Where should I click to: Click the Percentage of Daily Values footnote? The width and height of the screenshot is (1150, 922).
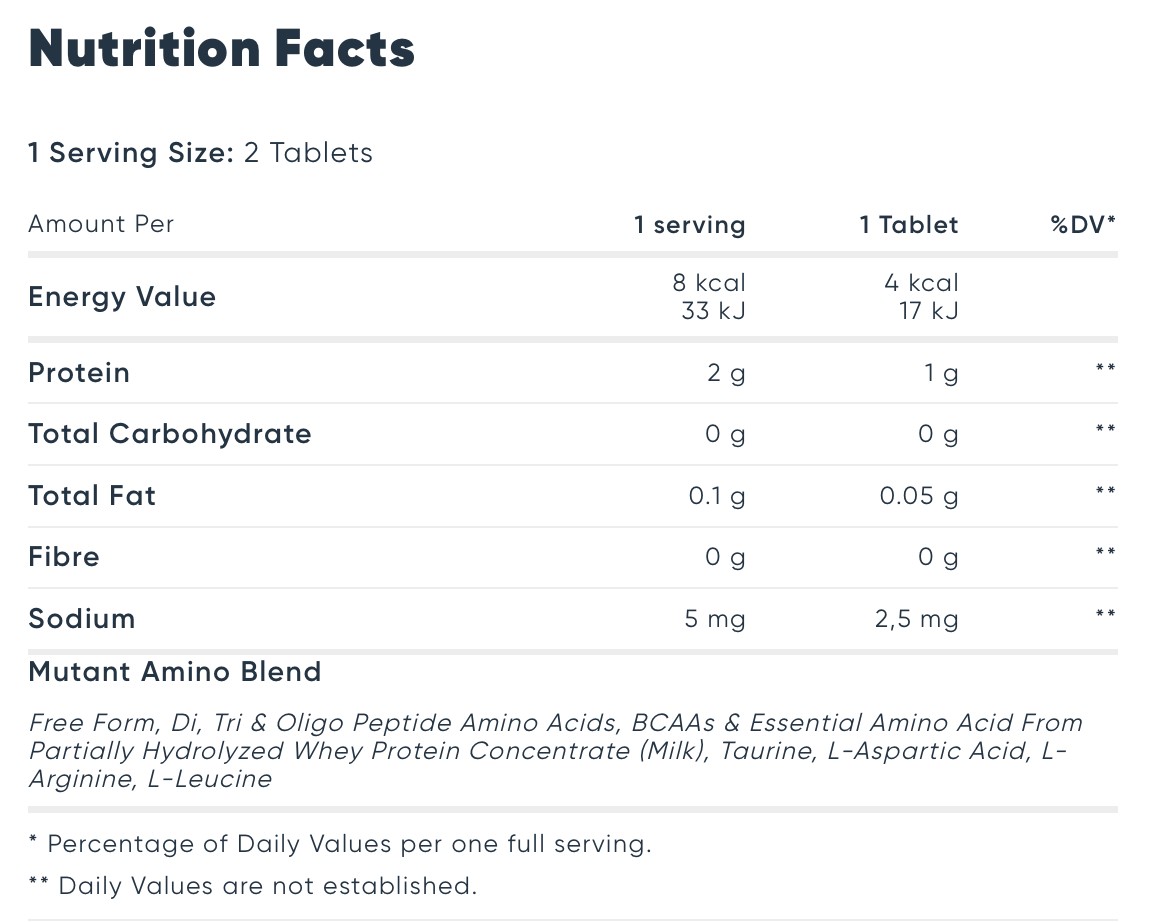coord(340,844)
